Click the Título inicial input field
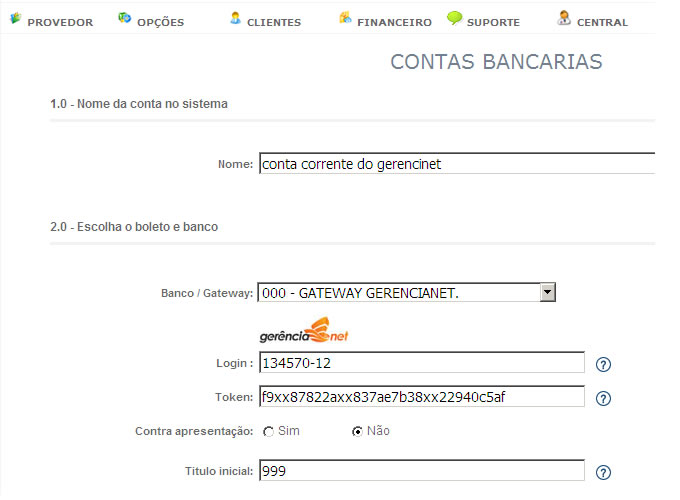 click(421, 471)
